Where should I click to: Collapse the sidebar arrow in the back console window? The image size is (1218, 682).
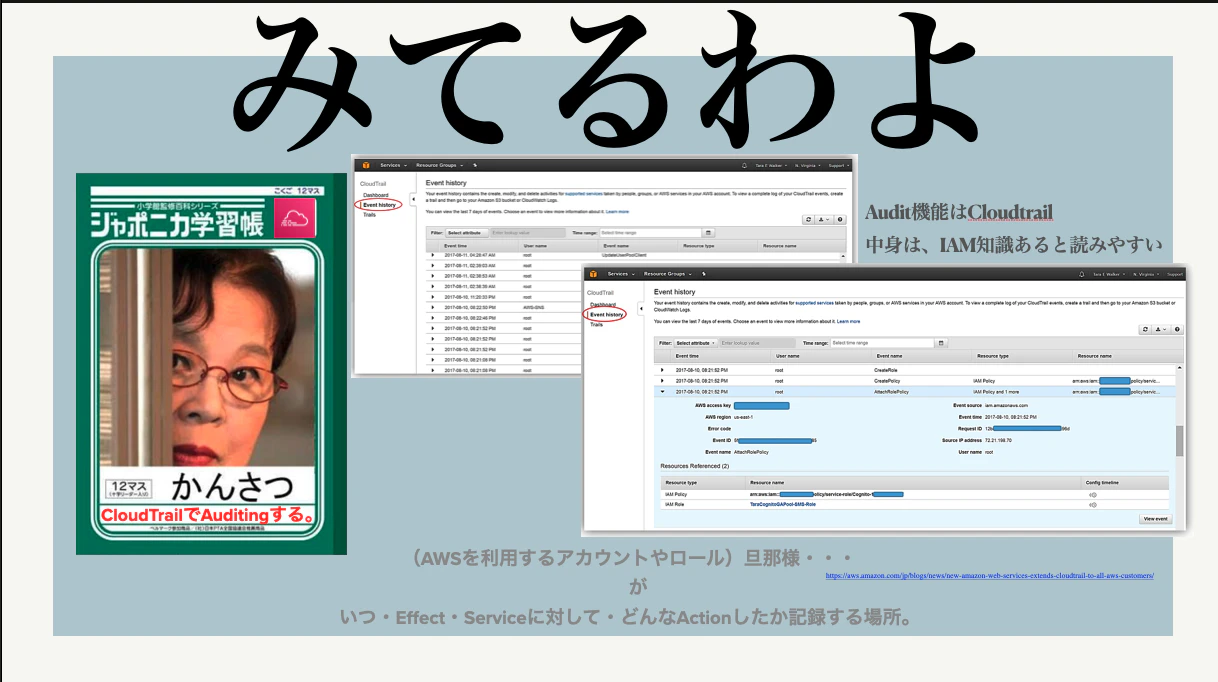click(x=413, y=199)
